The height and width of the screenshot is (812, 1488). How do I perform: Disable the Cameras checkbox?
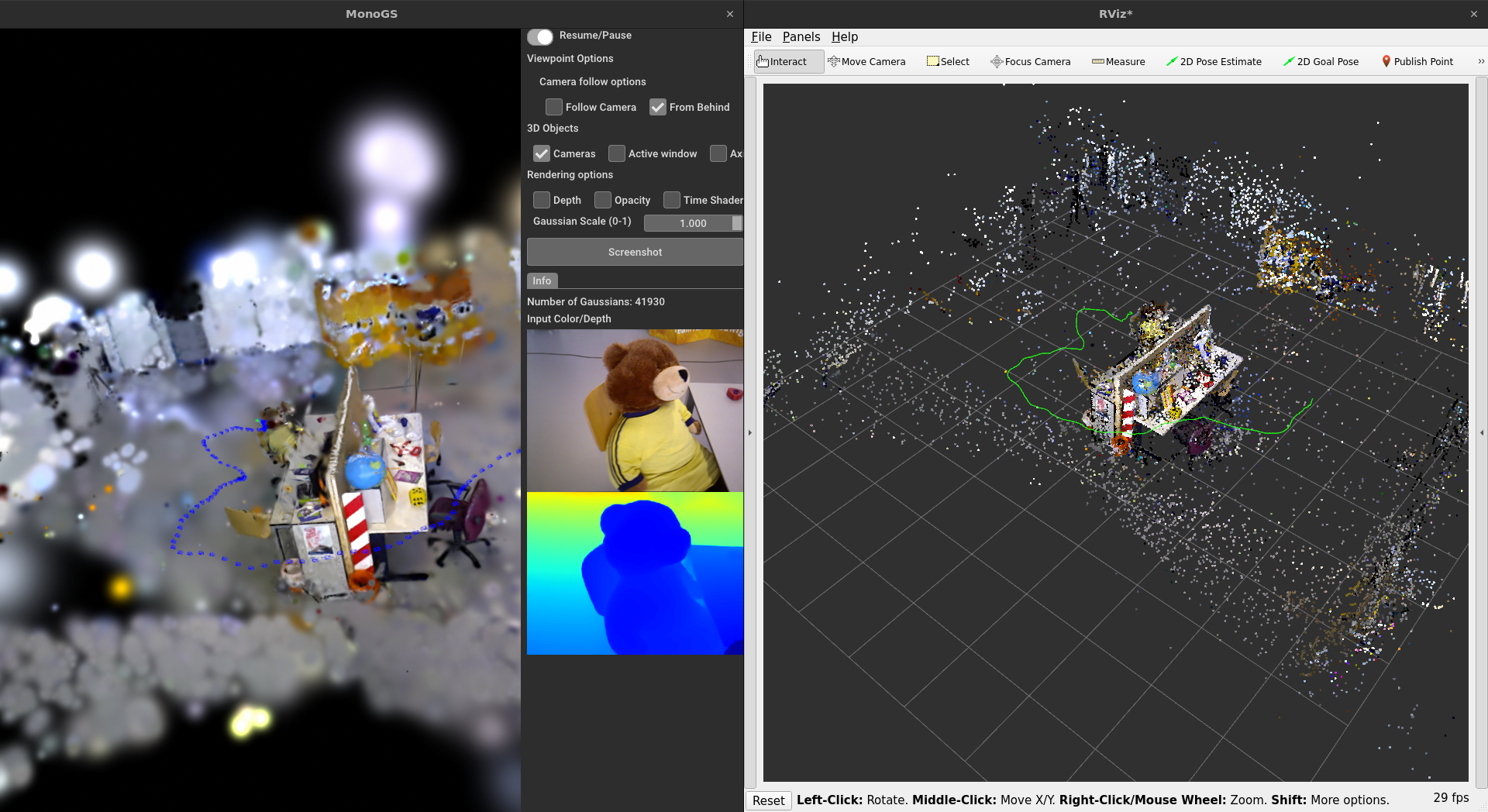542,153
